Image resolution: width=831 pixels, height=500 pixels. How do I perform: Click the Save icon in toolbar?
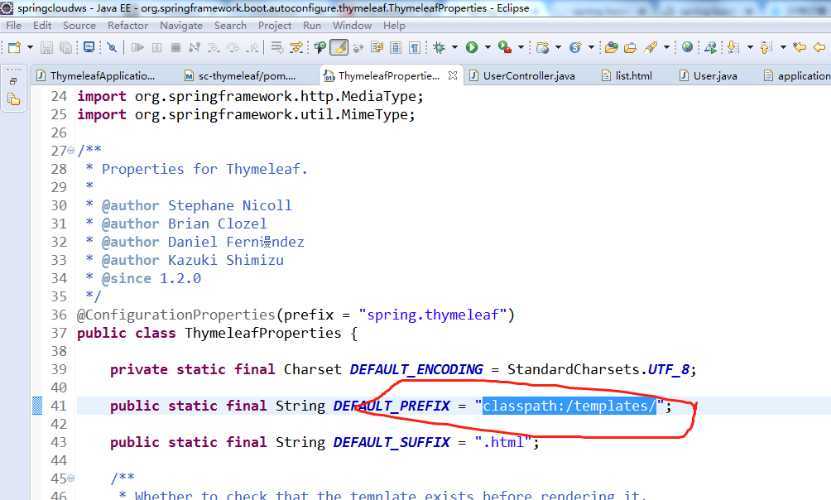[47, 48]
